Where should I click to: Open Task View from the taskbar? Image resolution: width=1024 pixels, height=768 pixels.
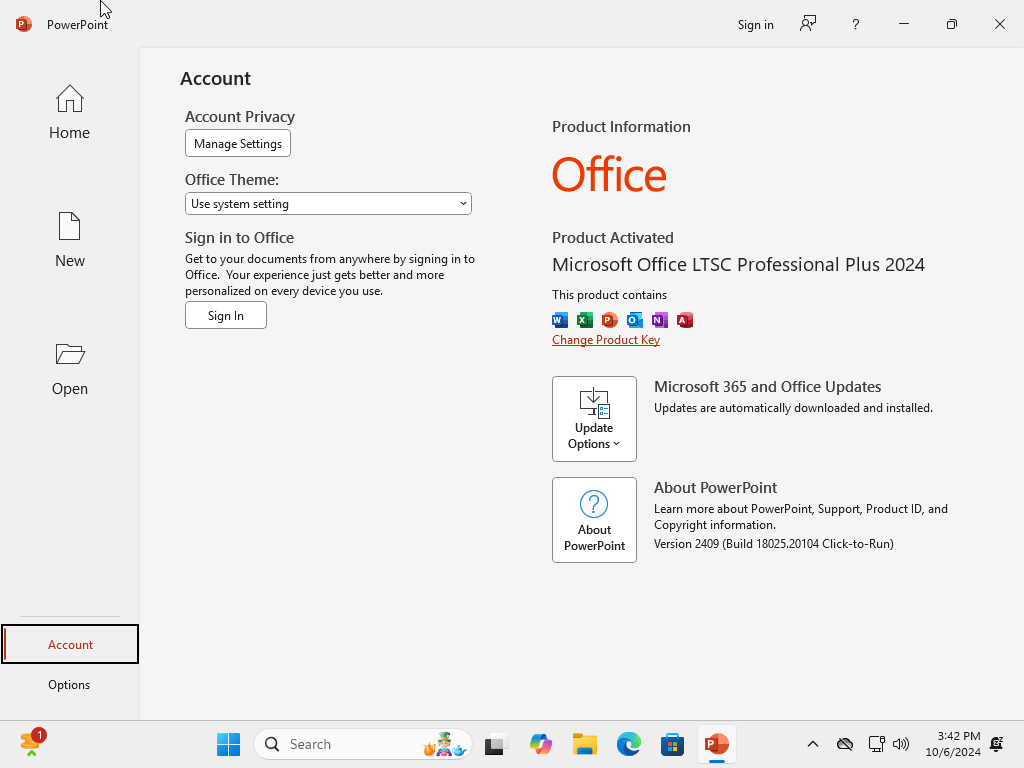click(x=497, y=744)
